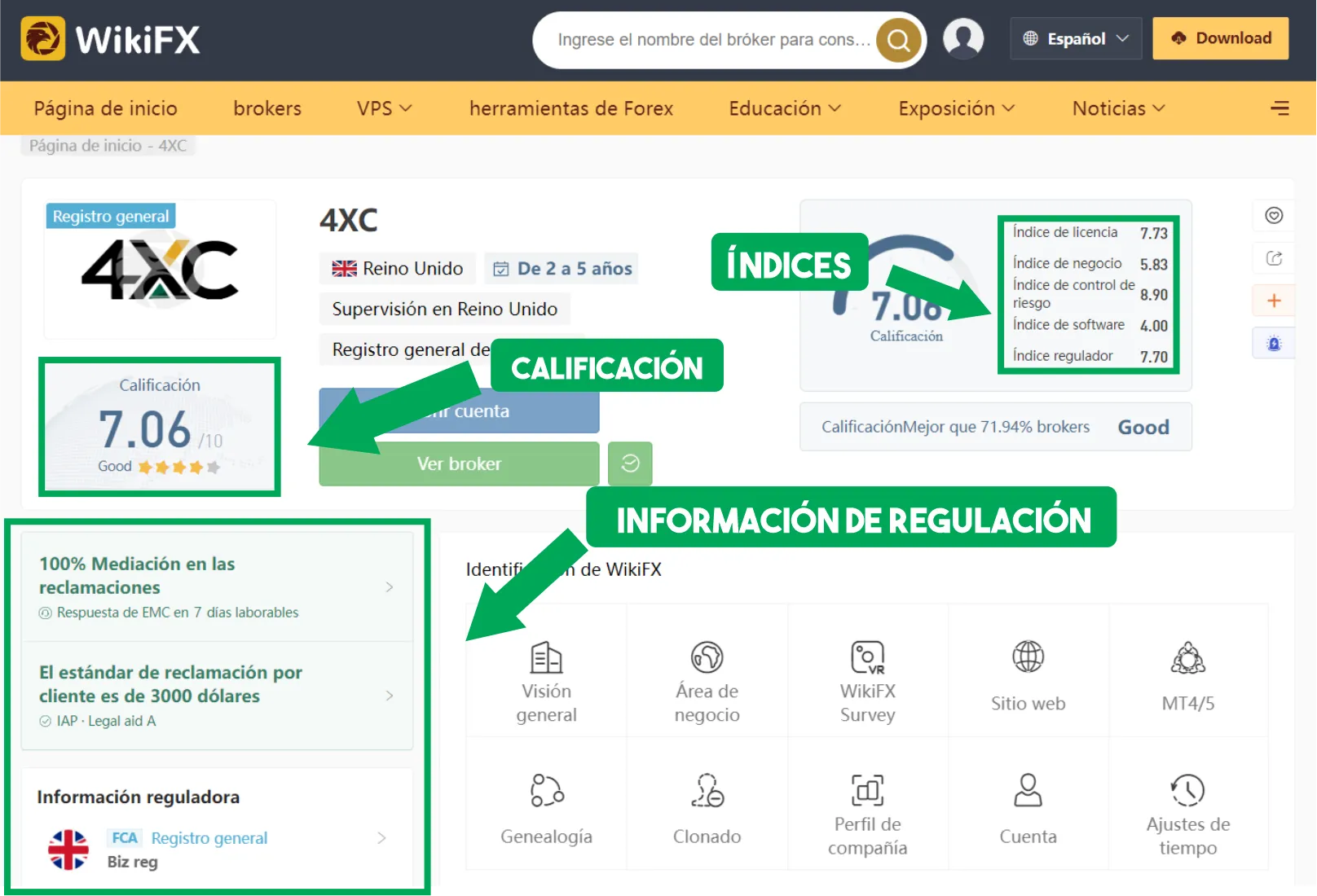Click the Índice regulador value 7.70
This screenshot has height=896, width=1317.
[x=1153, y=356]
